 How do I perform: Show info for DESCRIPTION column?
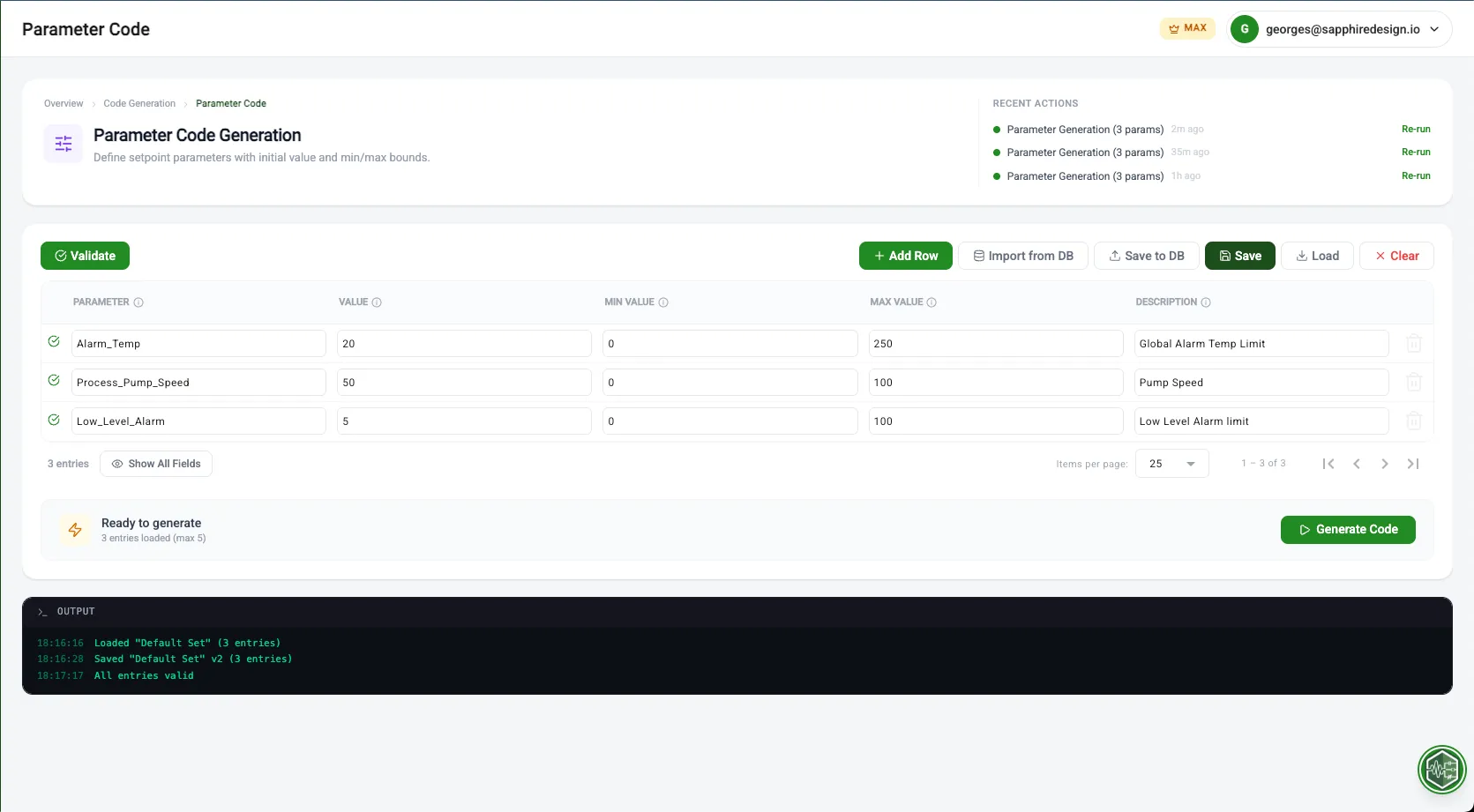point(1206,302)
